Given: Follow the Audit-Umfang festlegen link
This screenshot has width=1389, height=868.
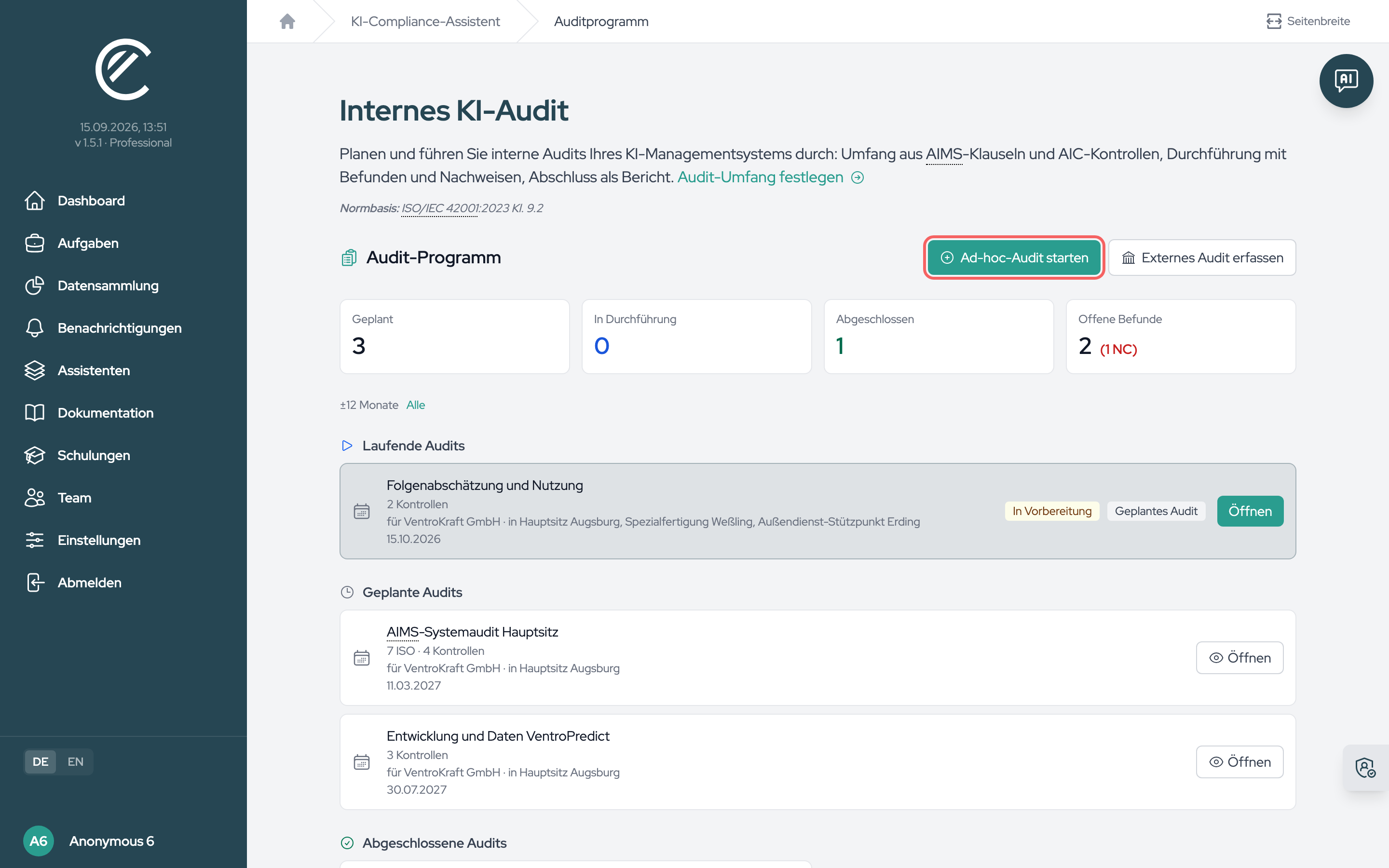Looking at the screenshot, I should (x=770, y=177).
